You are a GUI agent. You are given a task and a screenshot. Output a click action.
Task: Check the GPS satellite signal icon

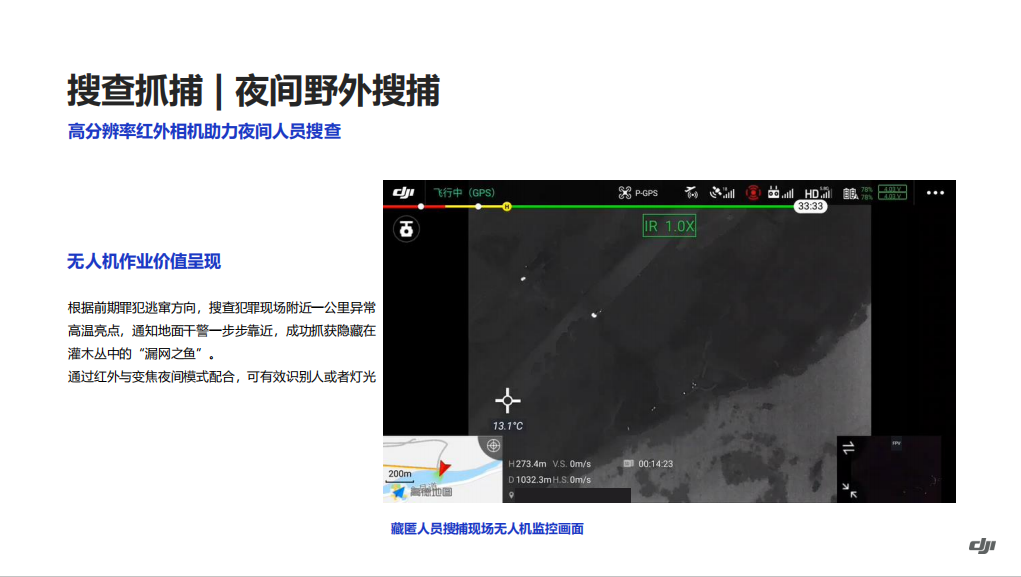click(x=721, y=192)
